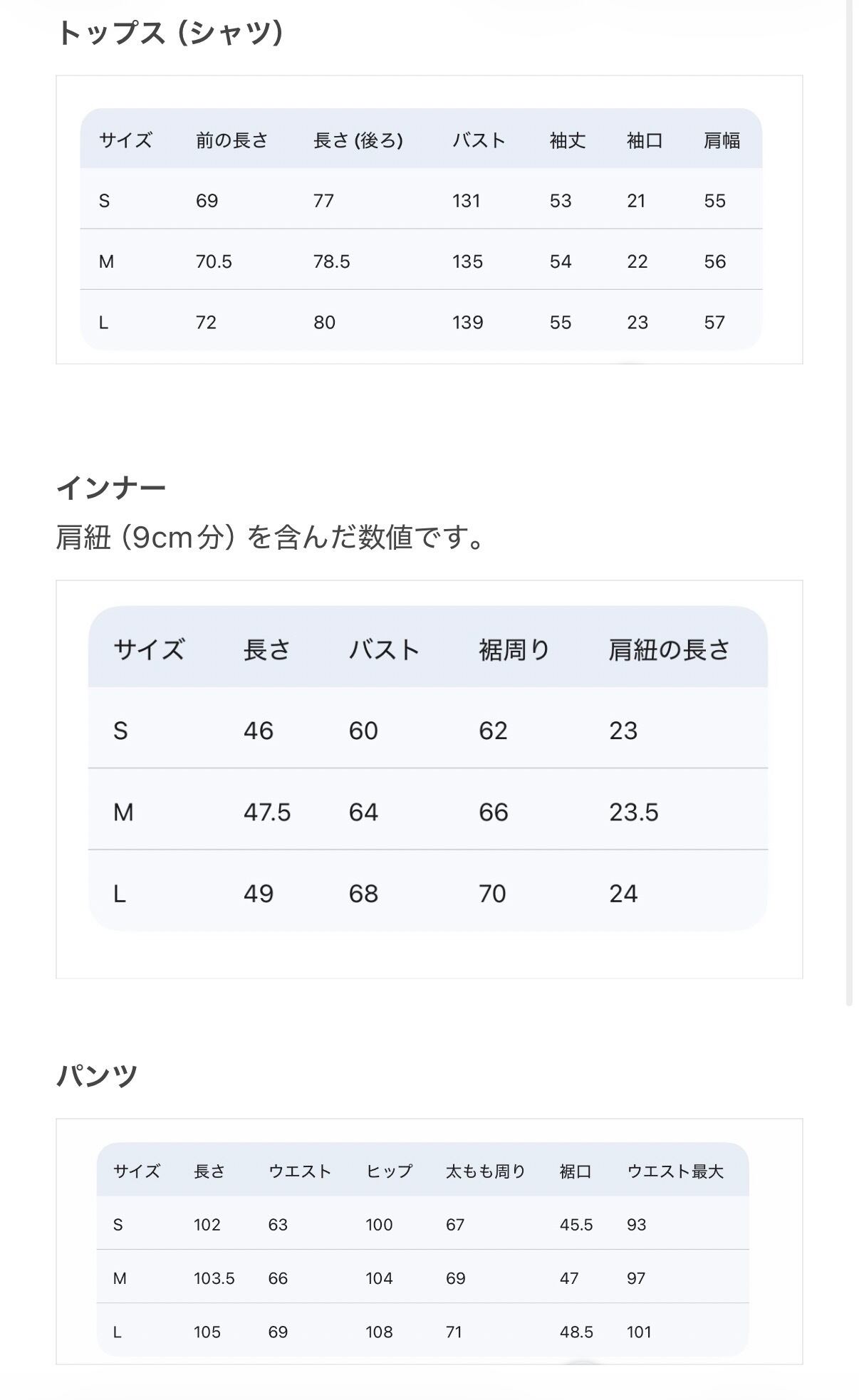Click the 太もも周り column header
The height and width of the screenshot is (1400, 859).
point(485,1171)
